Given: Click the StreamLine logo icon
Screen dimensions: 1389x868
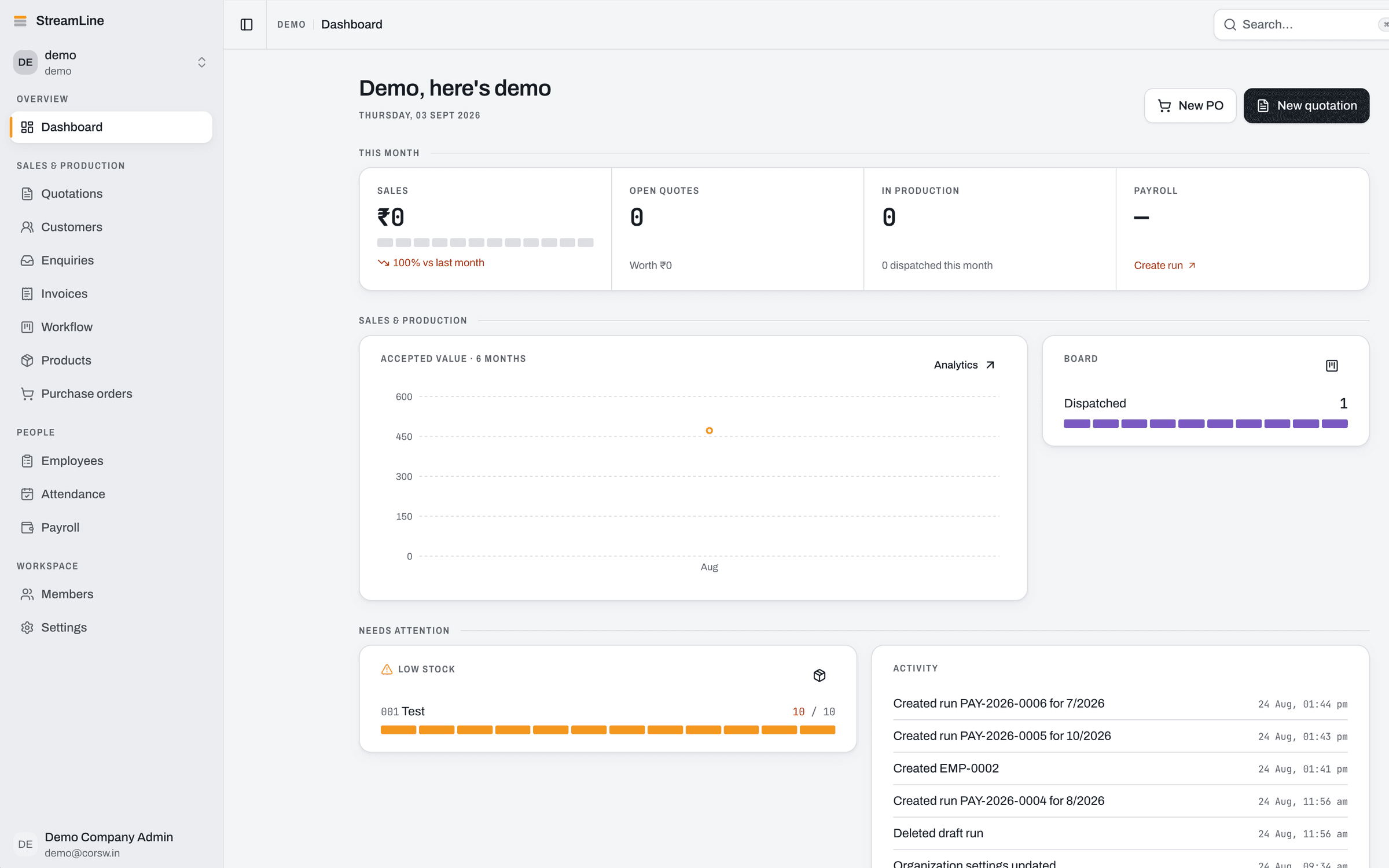Looking at the screenshot, I should click(x=20, y=21).
